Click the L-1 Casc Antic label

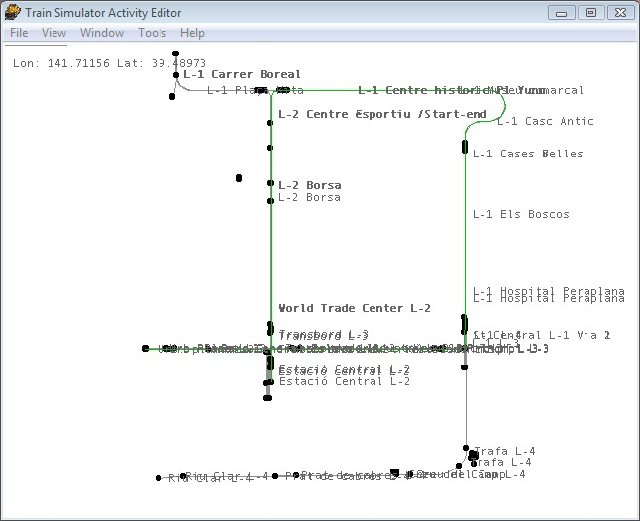(x=545, y=122)
